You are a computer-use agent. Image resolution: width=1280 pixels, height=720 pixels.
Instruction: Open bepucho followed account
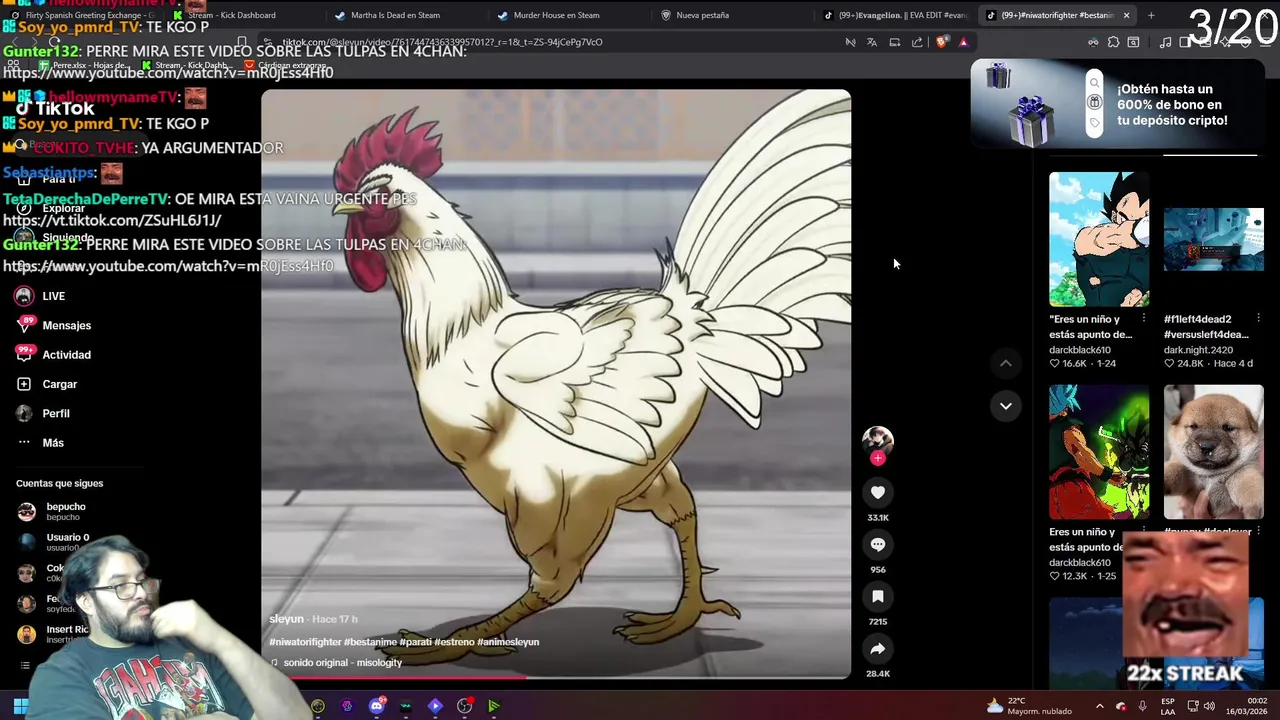click(66, 512)
